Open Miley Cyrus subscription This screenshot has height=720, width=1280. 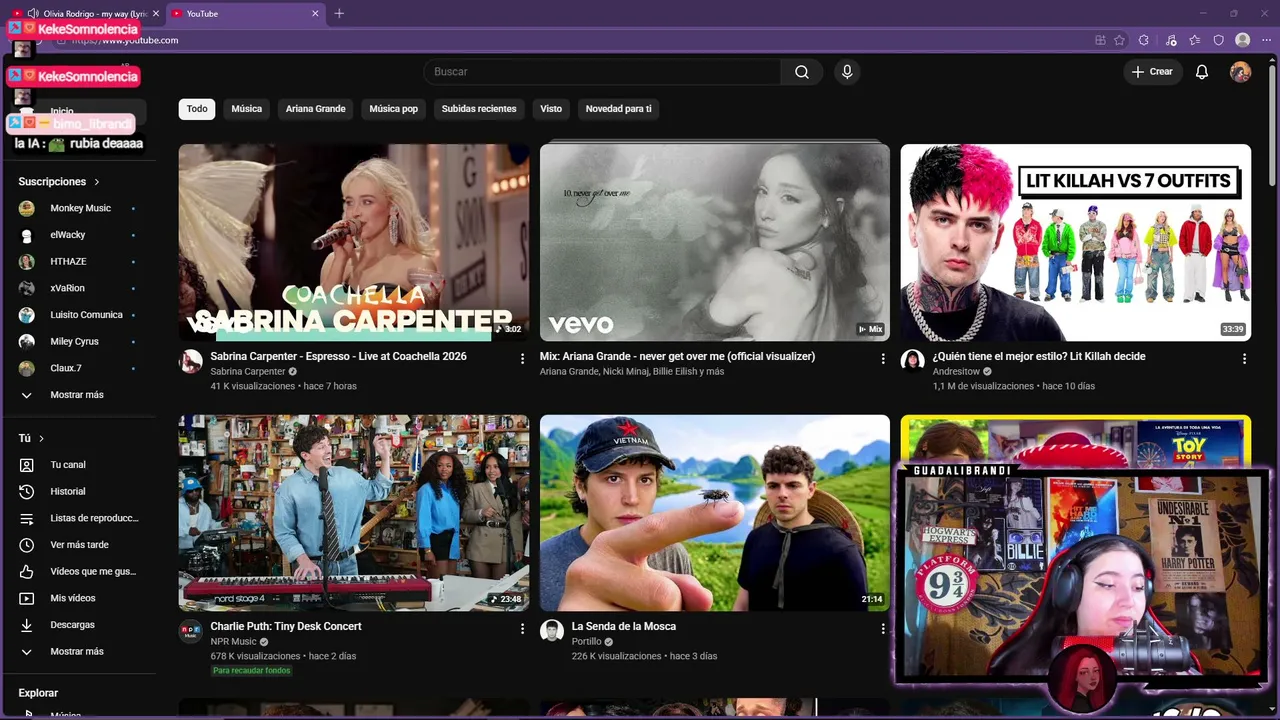[78, 342]
